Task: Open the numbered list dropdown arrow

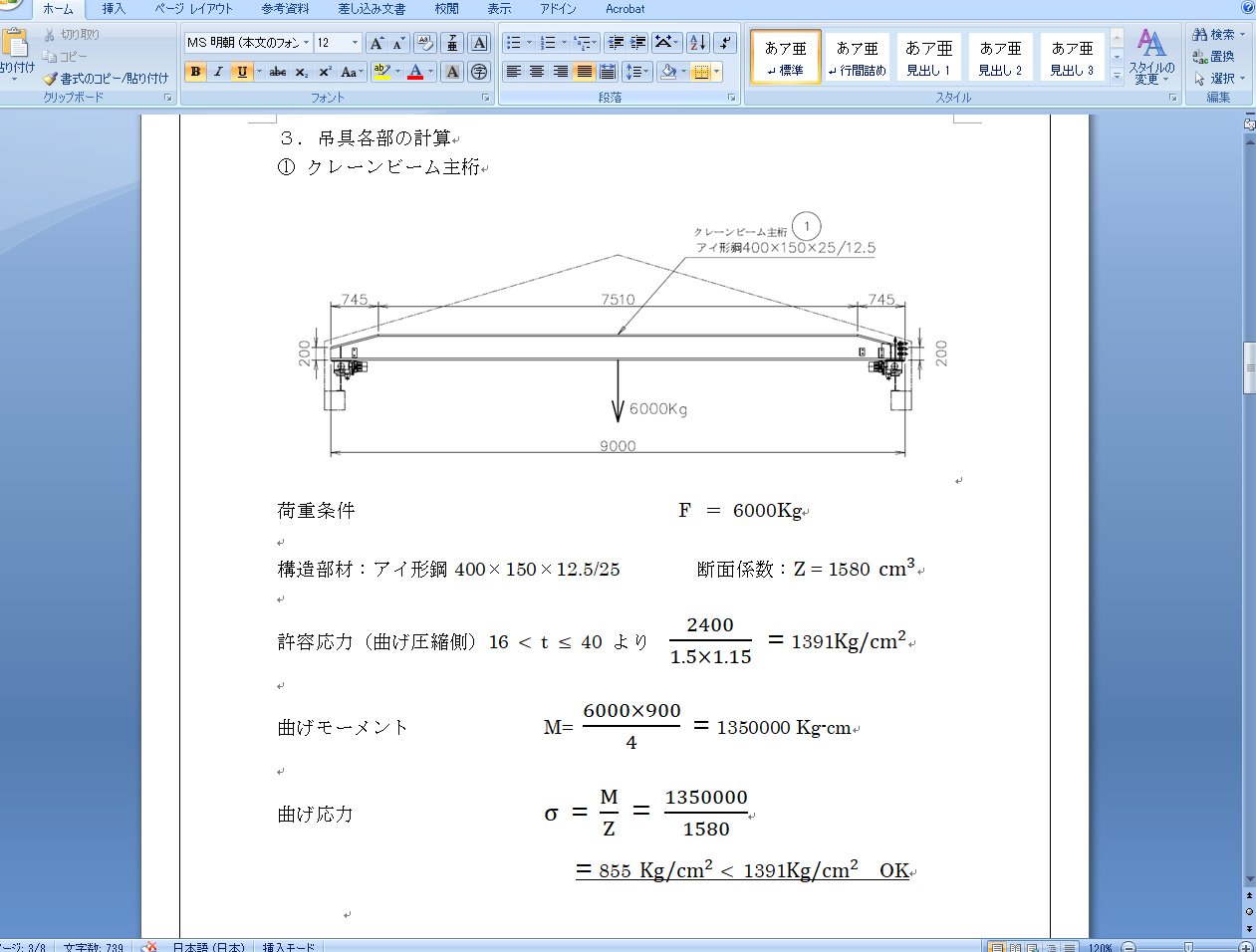Action: (x=564, y=43)
